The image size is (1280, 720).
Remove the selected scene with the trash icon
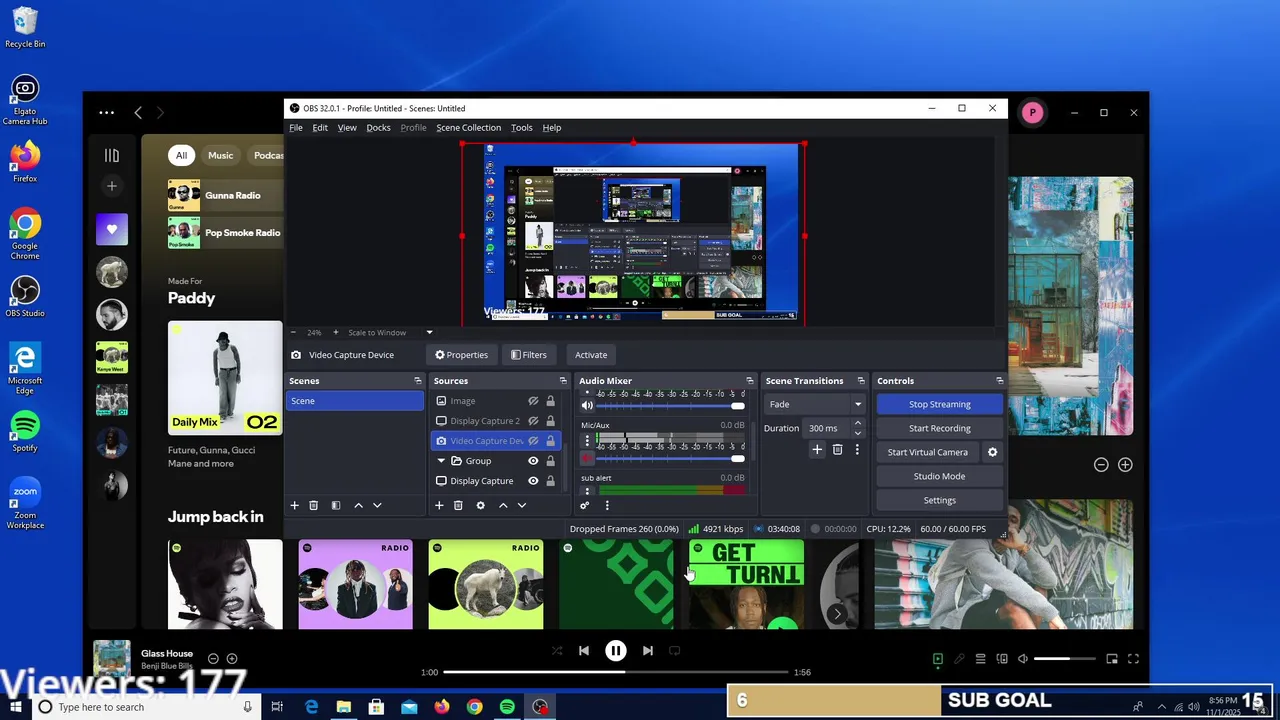pos(313,505)
